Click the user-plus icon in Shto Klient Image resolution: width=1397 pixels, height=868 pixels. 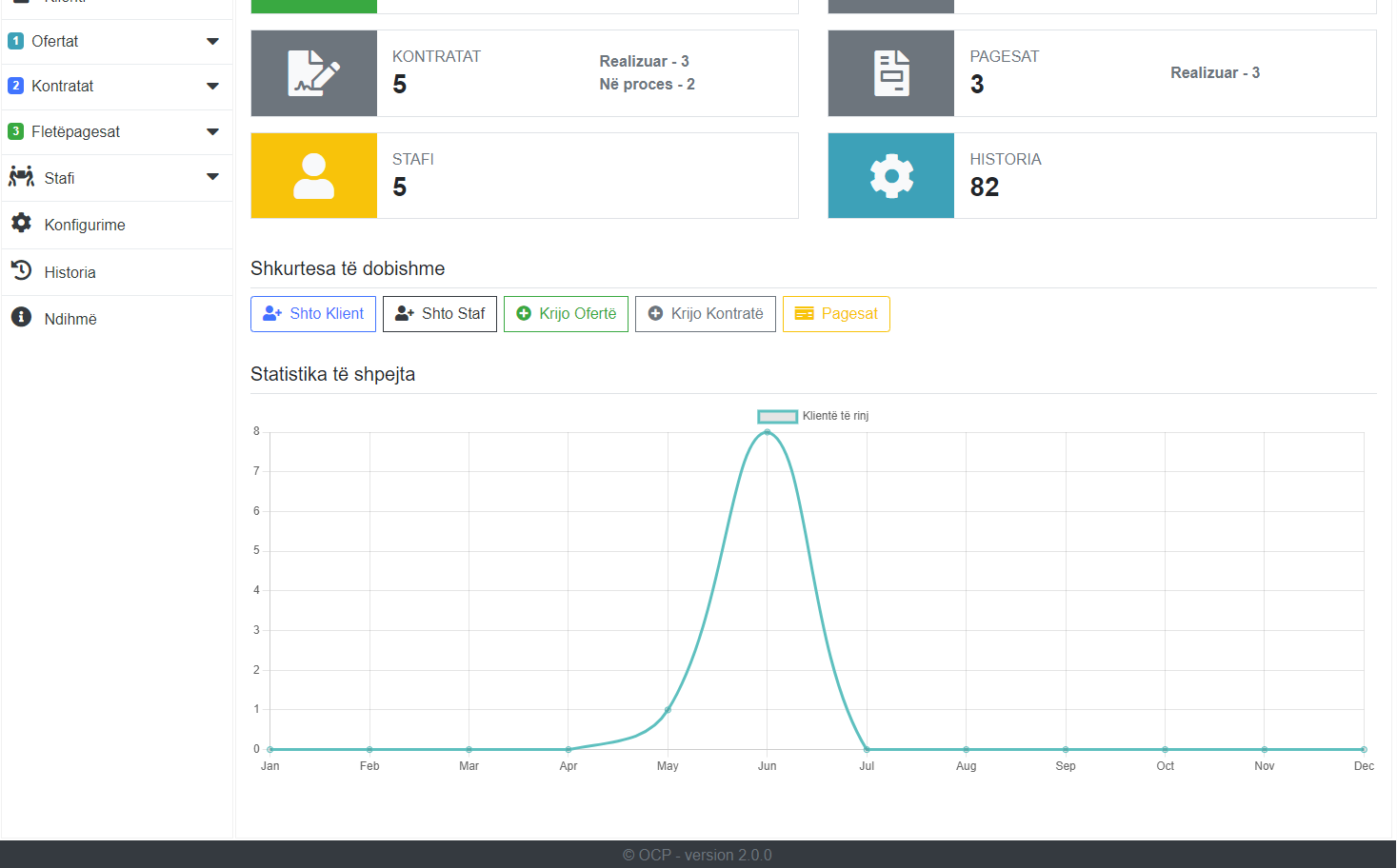[x=272, y=313]
